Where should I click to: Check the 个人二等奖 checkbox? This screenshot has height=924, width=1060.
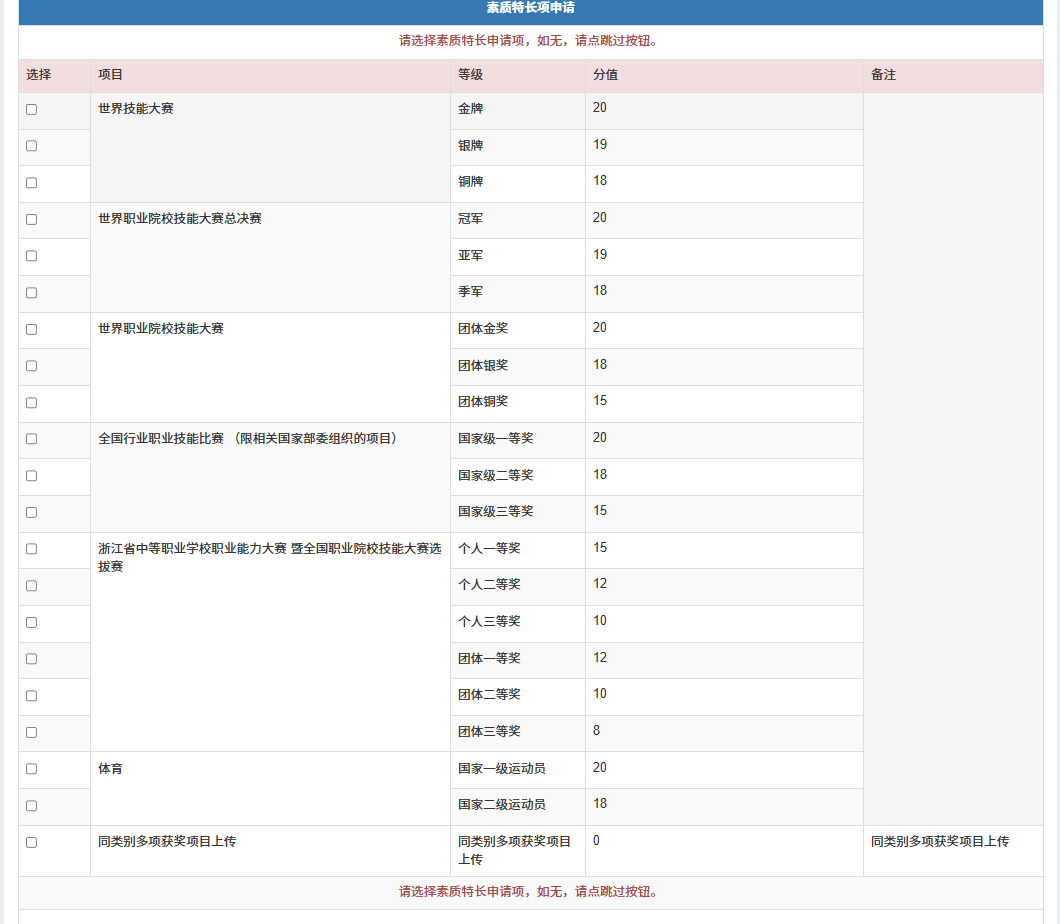pos(30,586)
